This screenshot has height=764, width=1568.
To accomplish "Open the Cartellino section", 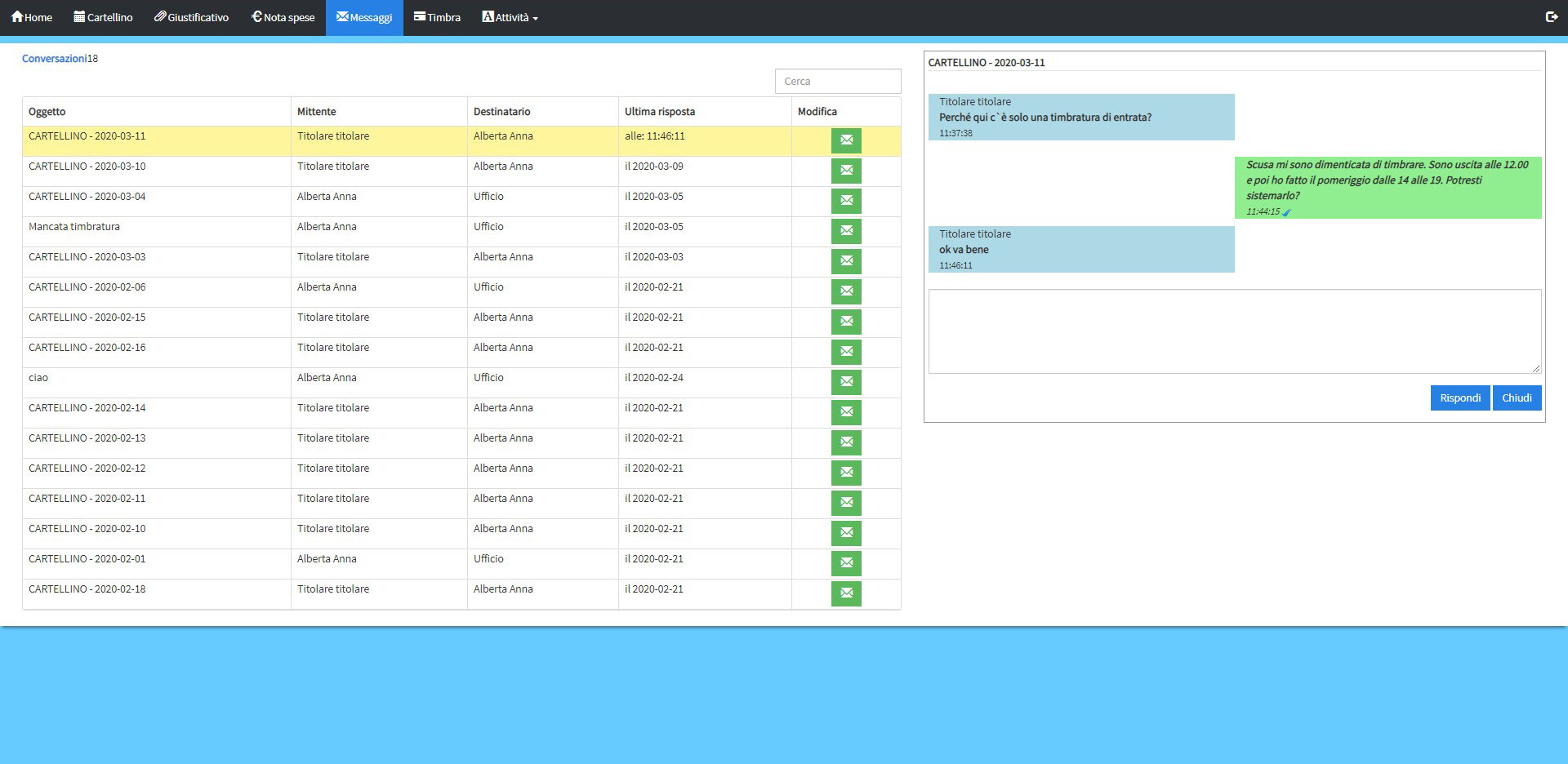I will pyautogui.click(x=104, y=17).
